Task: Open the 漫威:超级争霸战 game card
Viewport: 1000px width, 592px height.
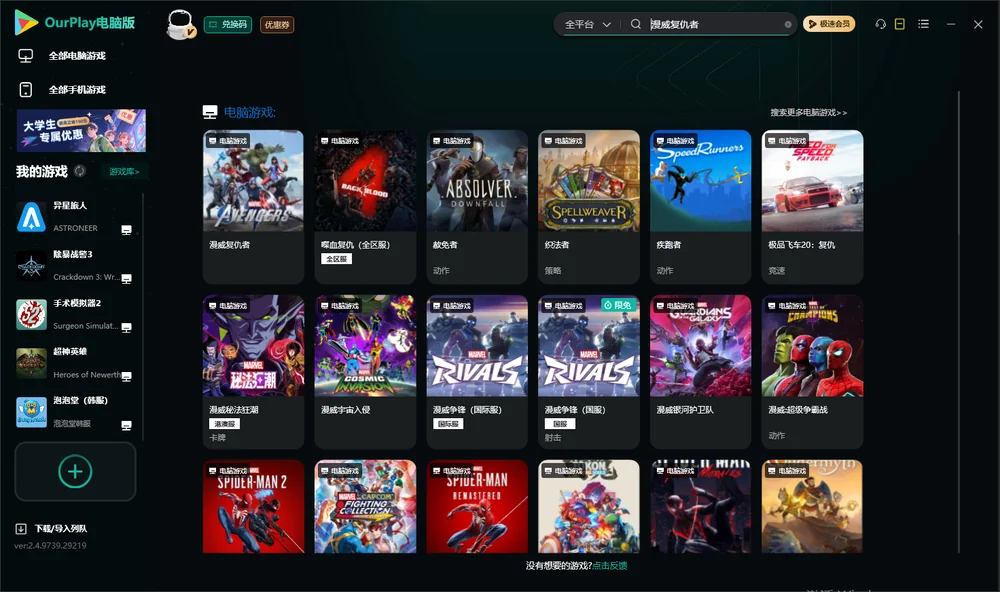Action: coord(812,372)
